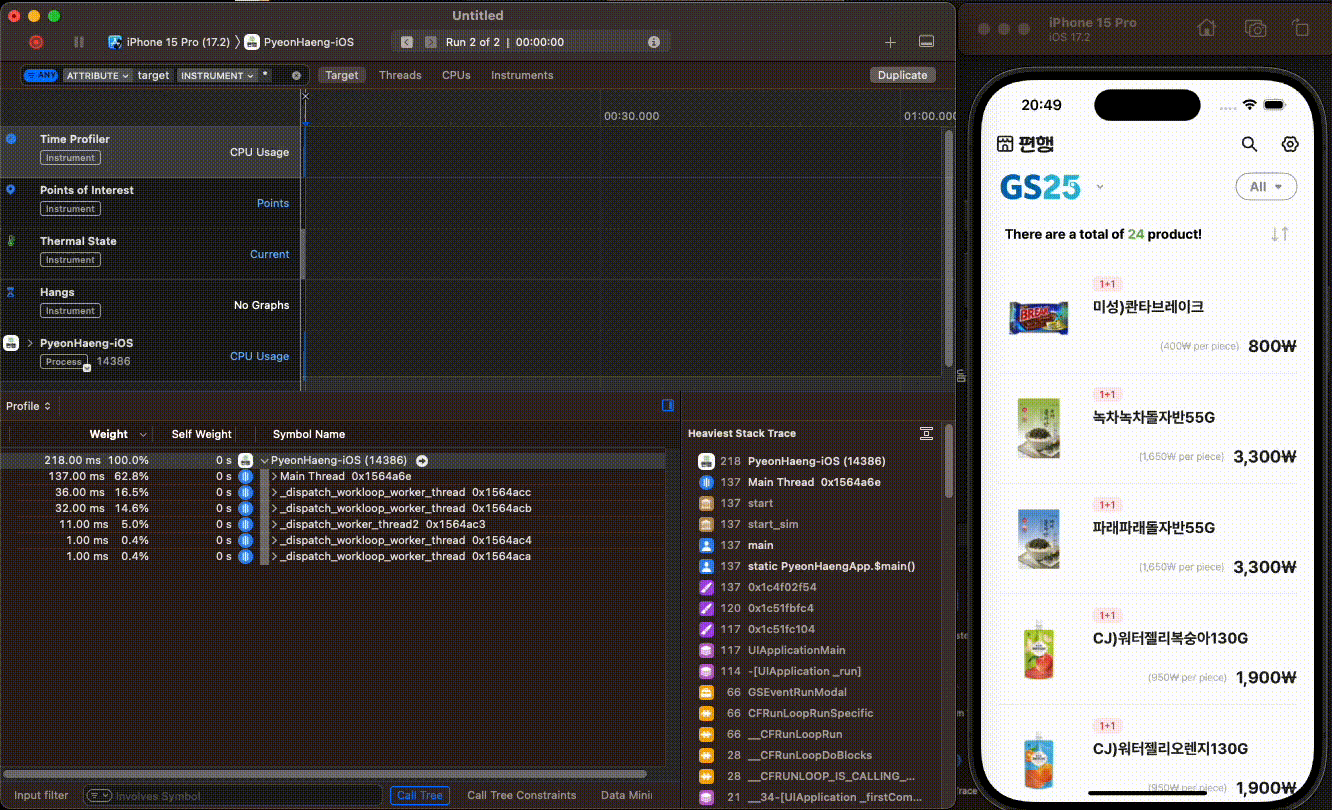
Task: Open app settings via the gear icon
Action: coord(1290,144)
